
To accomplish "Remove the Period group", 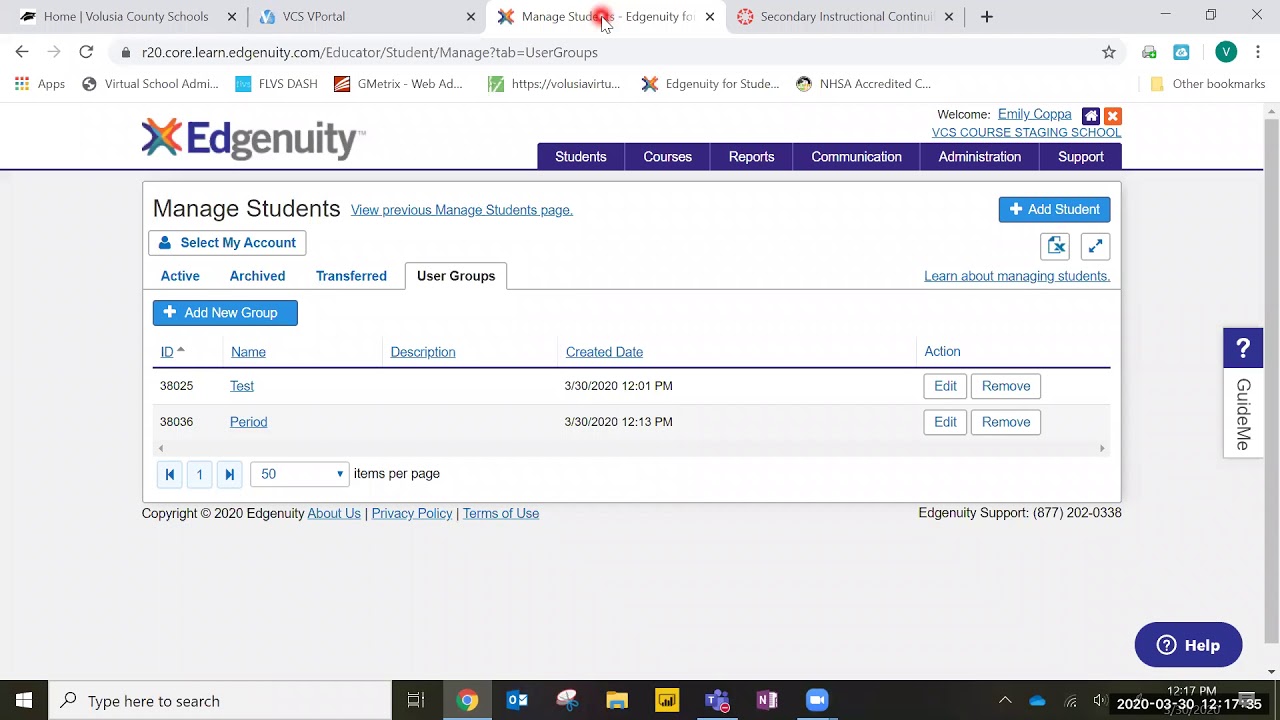I will pyautogui.click(x=1006, y=422).
